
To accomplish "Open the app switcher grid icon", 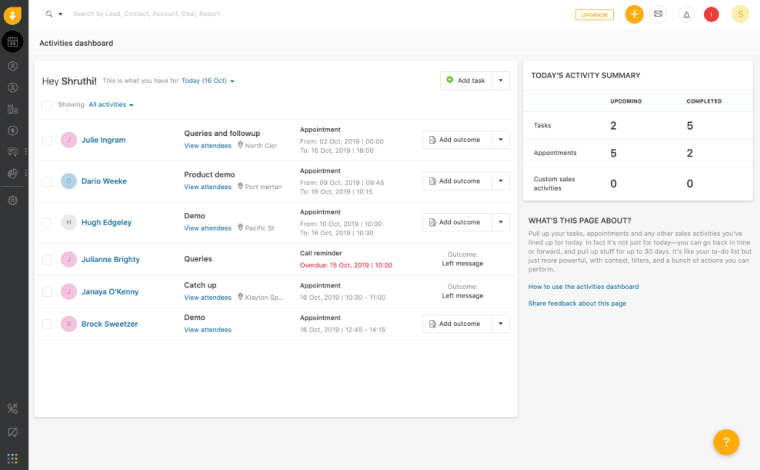I will point(13,458).
